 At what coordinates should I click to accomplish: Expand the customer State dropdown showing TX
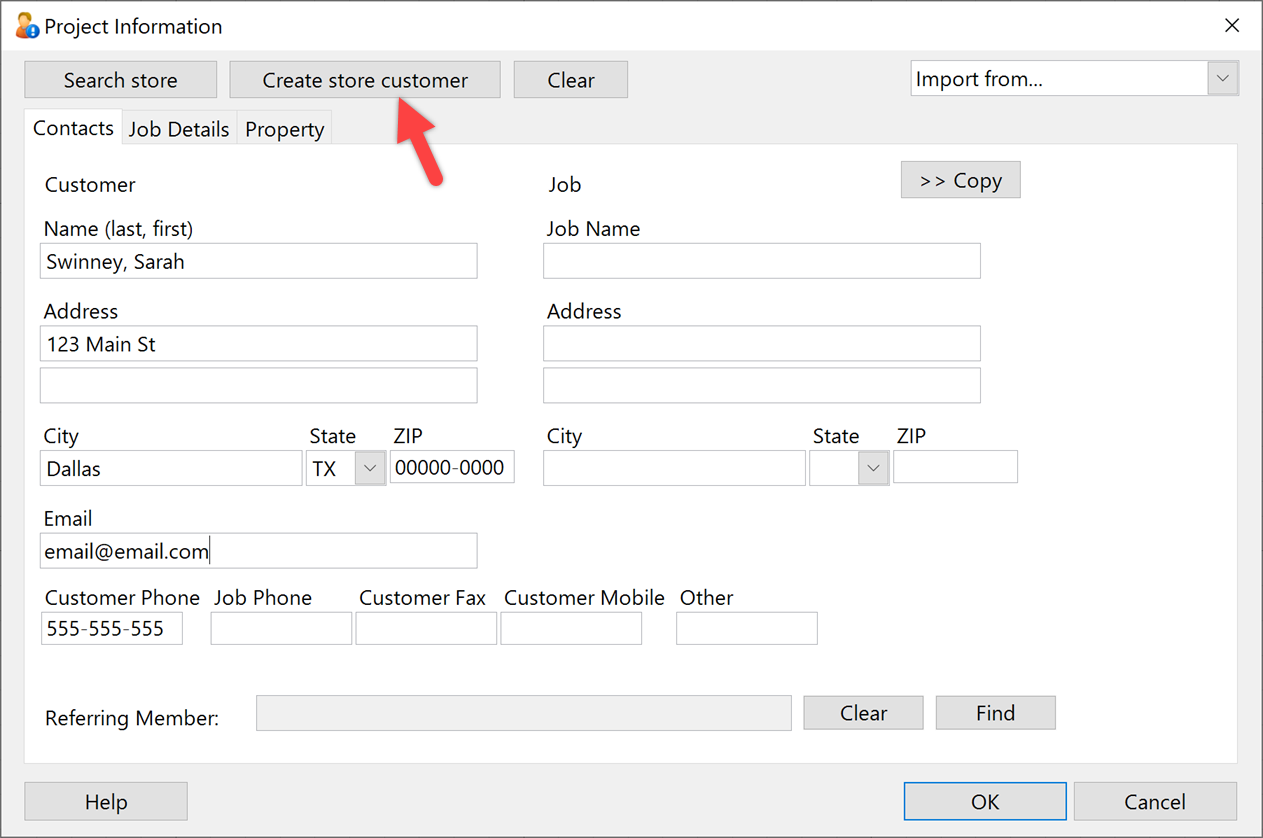click(370, 468)
